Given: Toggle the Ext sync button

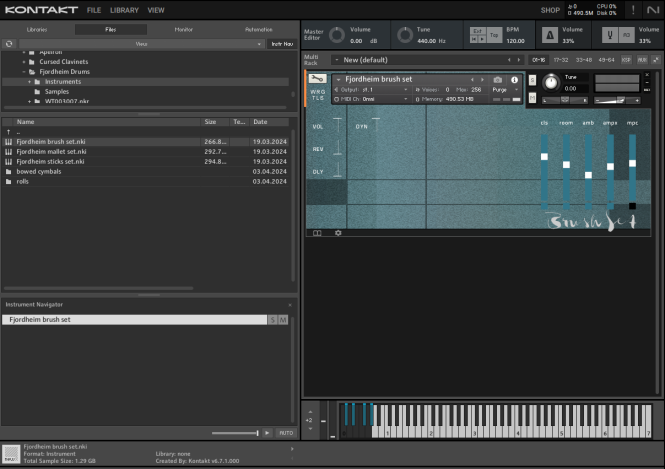Looking at the screenshot, I should [478, 31].
